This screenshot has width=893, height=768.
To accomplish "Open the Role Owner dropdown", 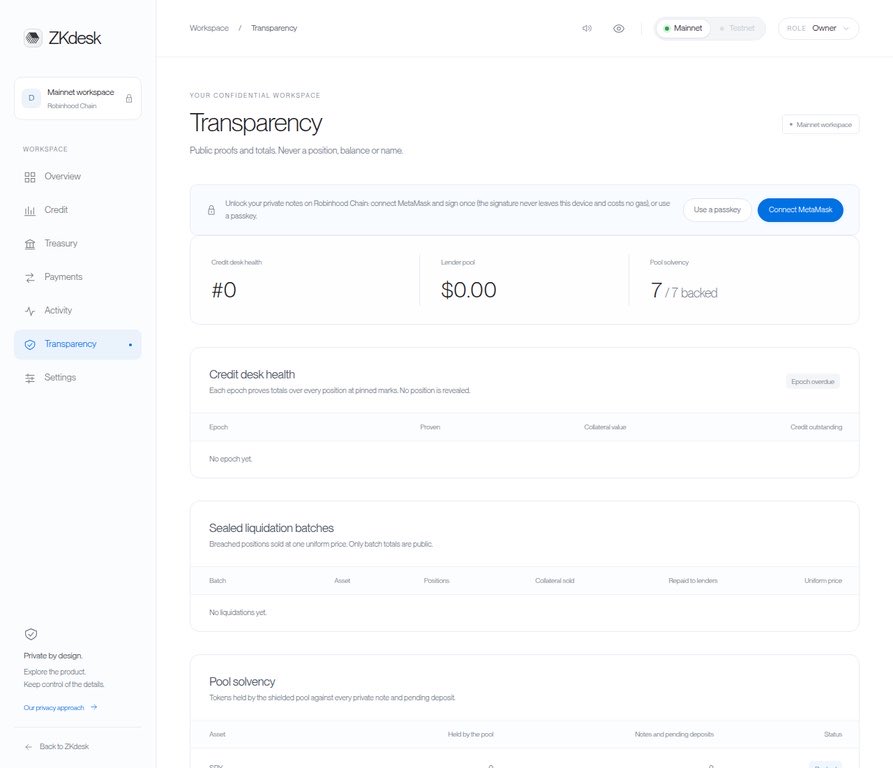I will (818, 28).
